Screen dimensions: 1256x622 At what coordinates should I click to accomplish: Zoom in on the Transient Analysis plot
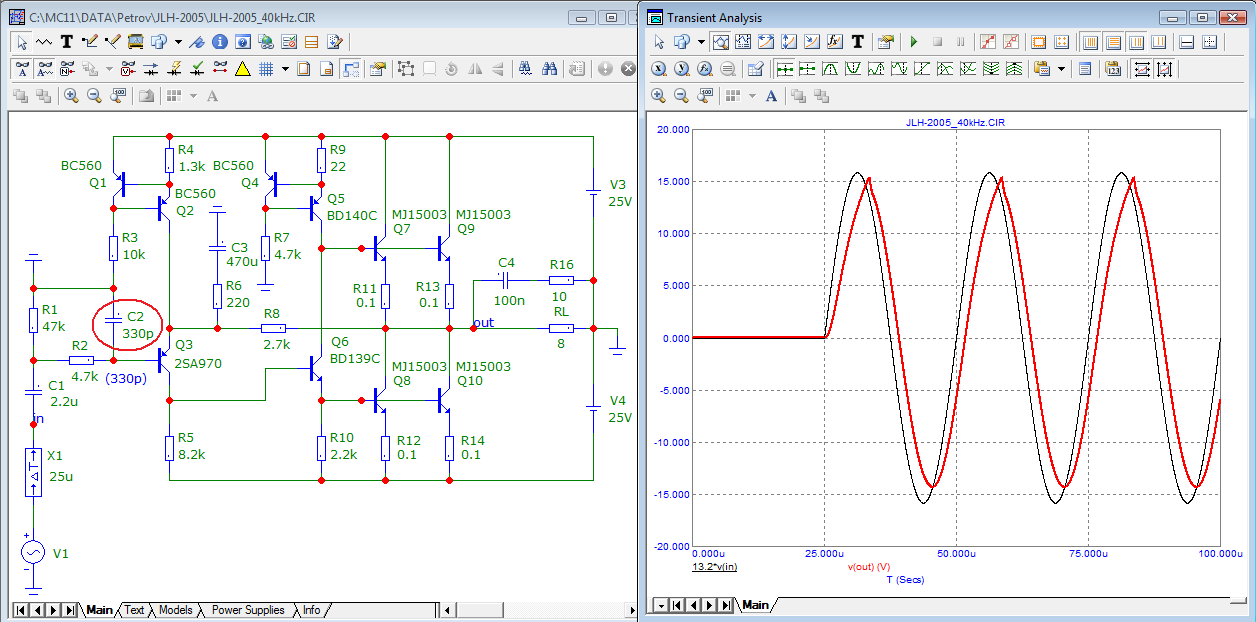658,96
